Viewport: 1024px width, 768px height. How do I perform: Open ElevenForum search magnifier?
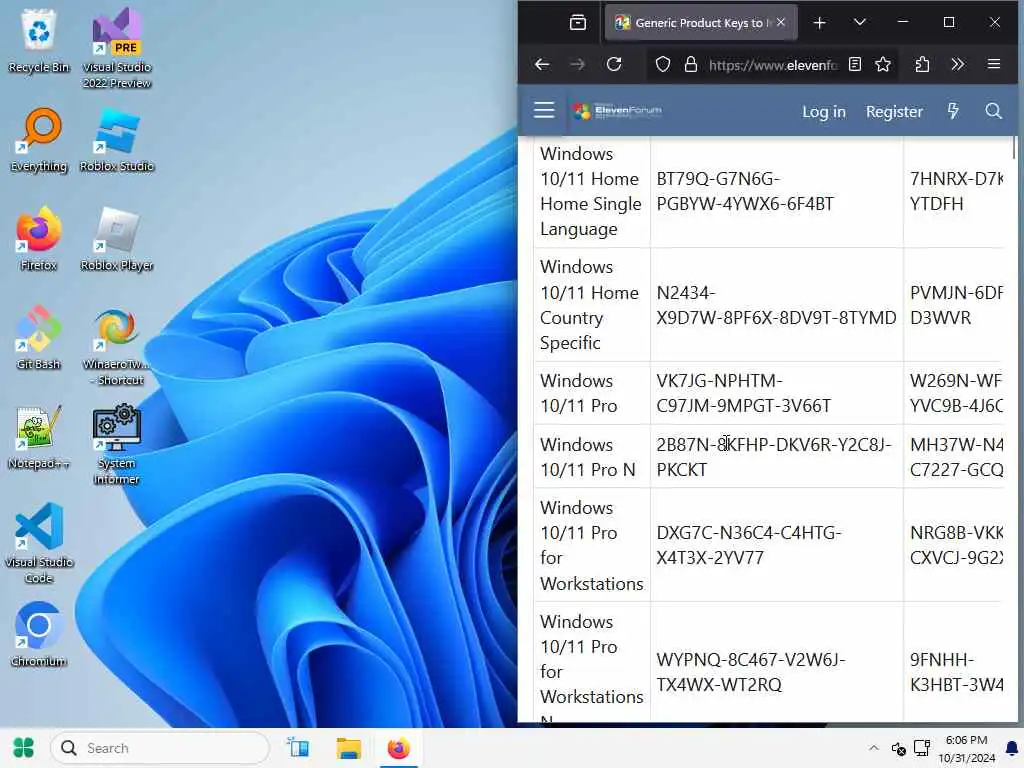(993, 111)
